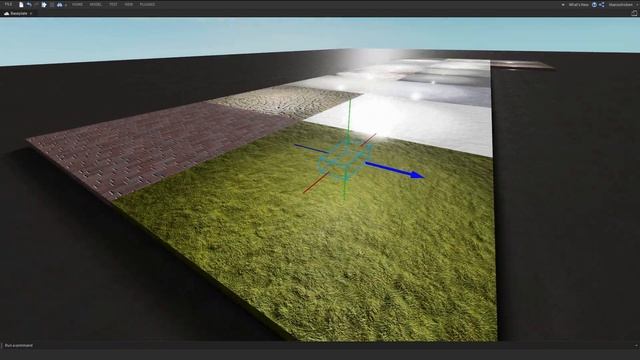The height and width of the screenshot is (360, 640).
Task: Open the FILE menu
Action: click(8, 4)
